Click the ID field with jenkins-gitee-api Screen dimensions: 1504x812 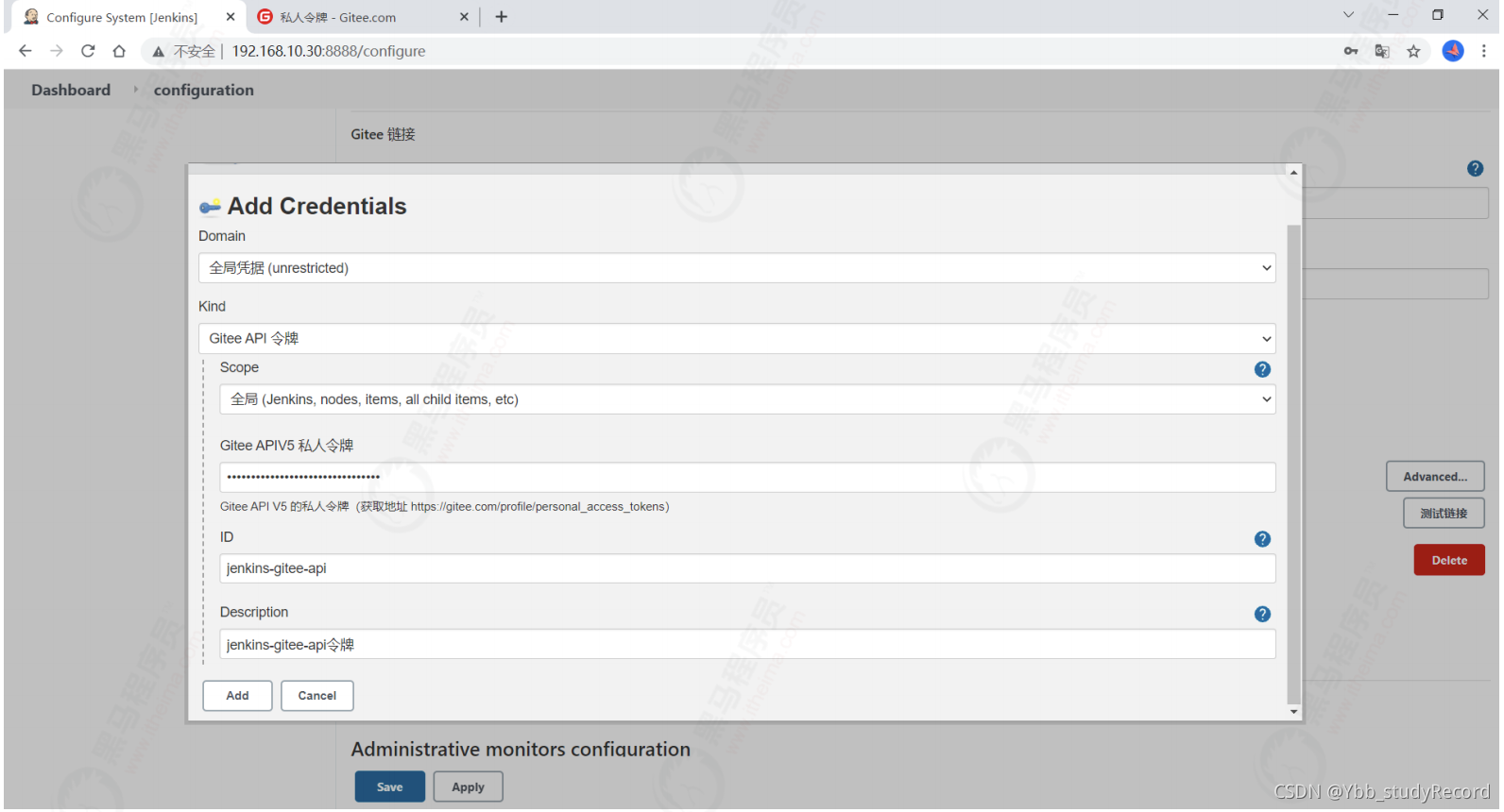pyautogui.click(x=747, y=568)
